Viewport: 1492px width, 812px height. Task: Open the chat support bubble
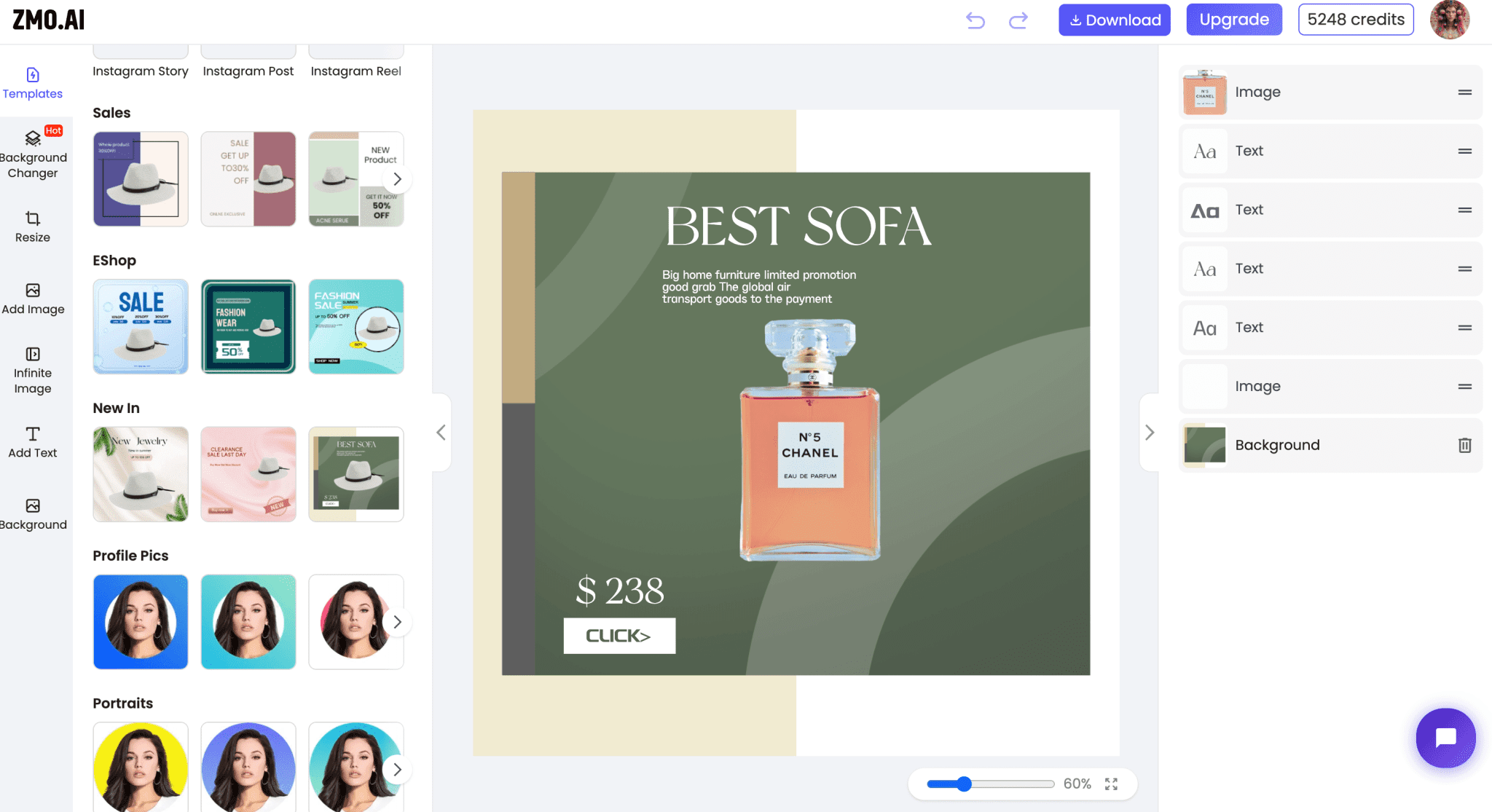tap(1445, 738)
